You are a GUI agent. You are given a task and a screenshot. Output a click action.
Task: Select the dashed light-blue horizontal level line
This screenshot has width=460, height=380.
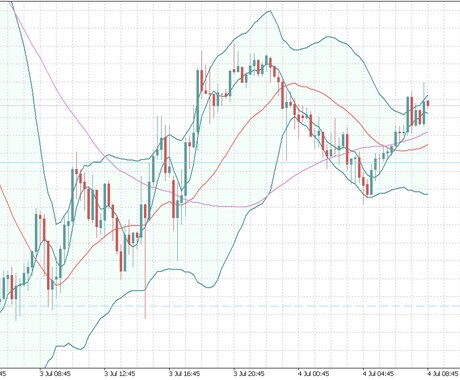[230, 306]
